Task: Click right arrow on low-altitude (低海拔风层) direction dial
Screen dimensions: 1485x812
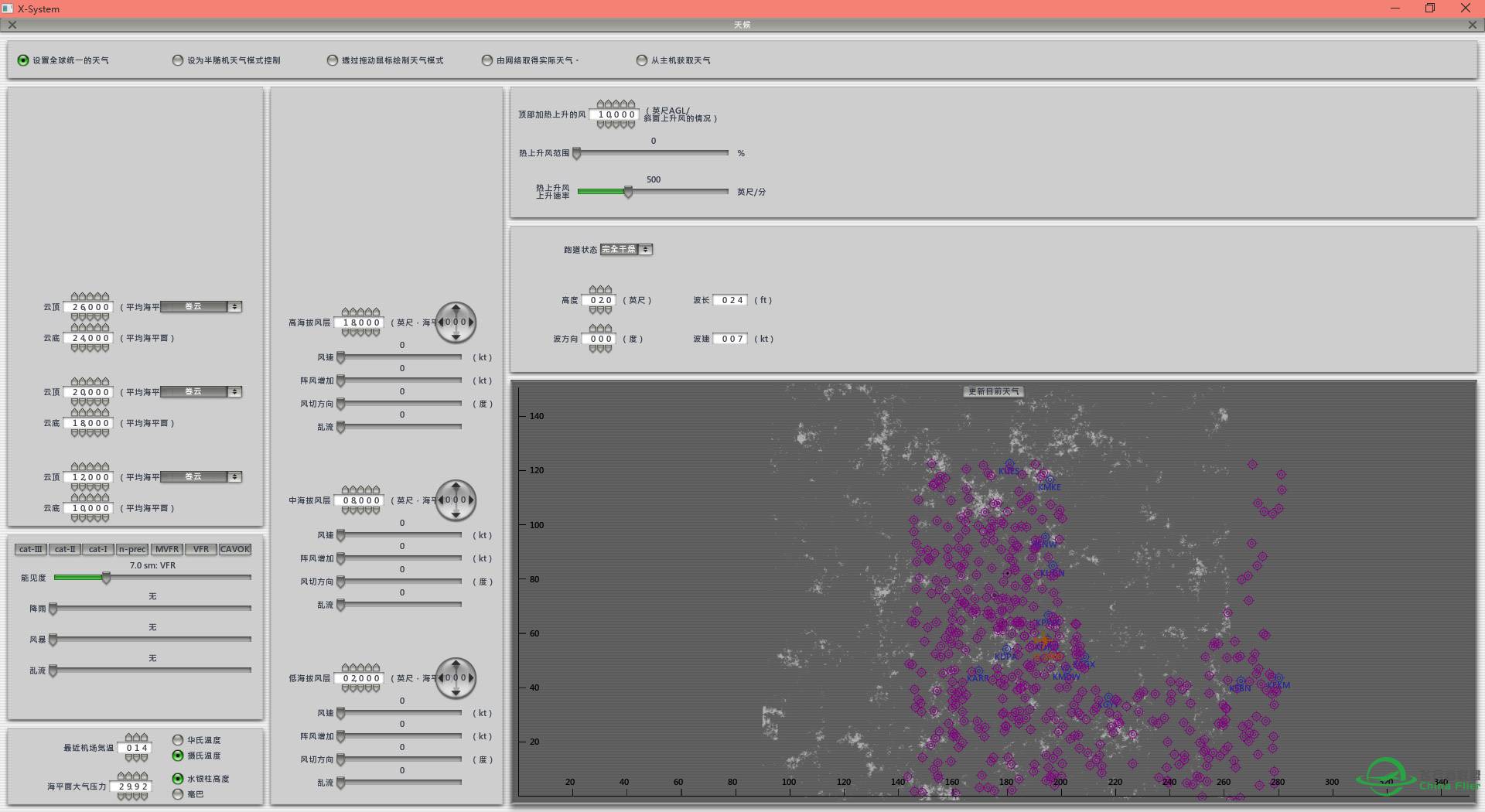Action: (x=470, y=678)
